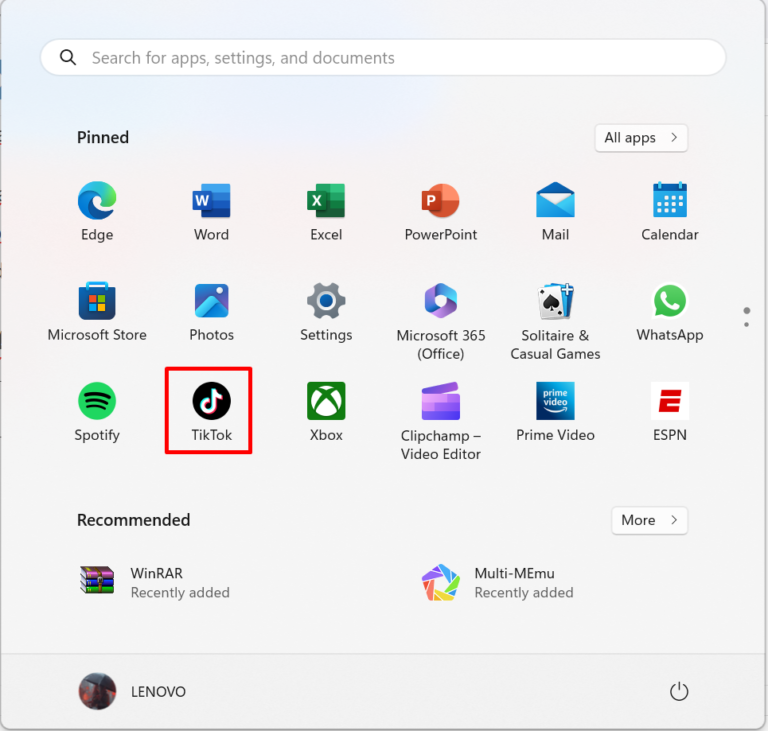768x731 pixels.
Task: Open recently added Multi-MEmu
Action: click(498, 582)
